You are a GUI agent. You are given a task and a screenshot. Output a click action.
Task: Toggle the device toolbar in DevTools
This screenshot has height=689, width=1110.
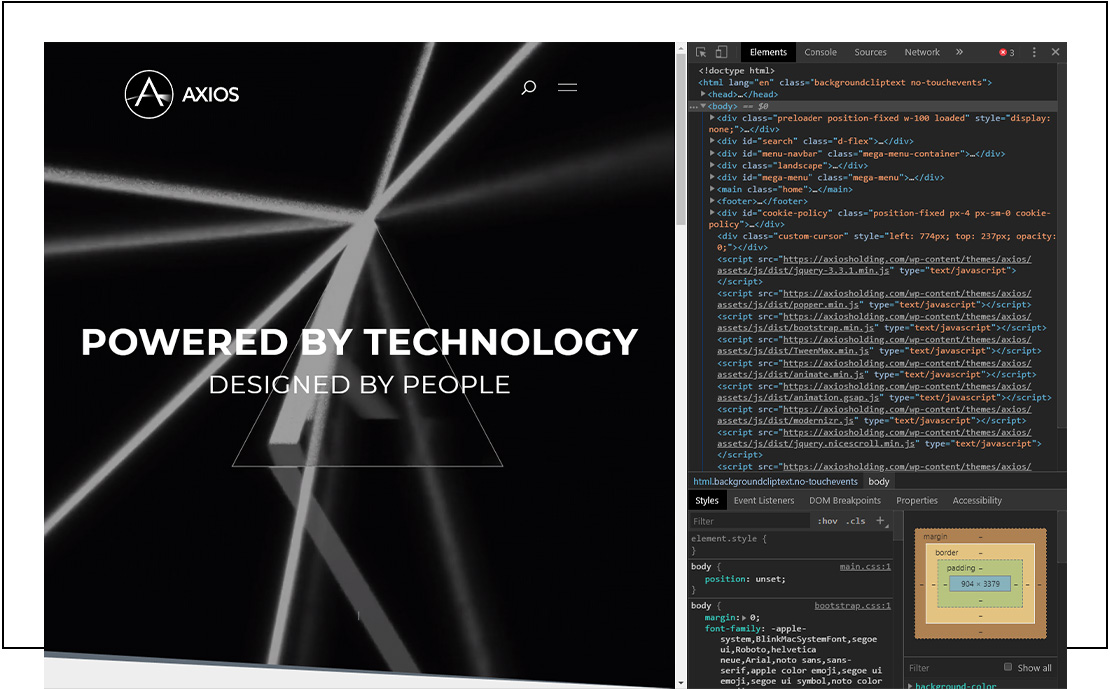[x=721, y=52]
